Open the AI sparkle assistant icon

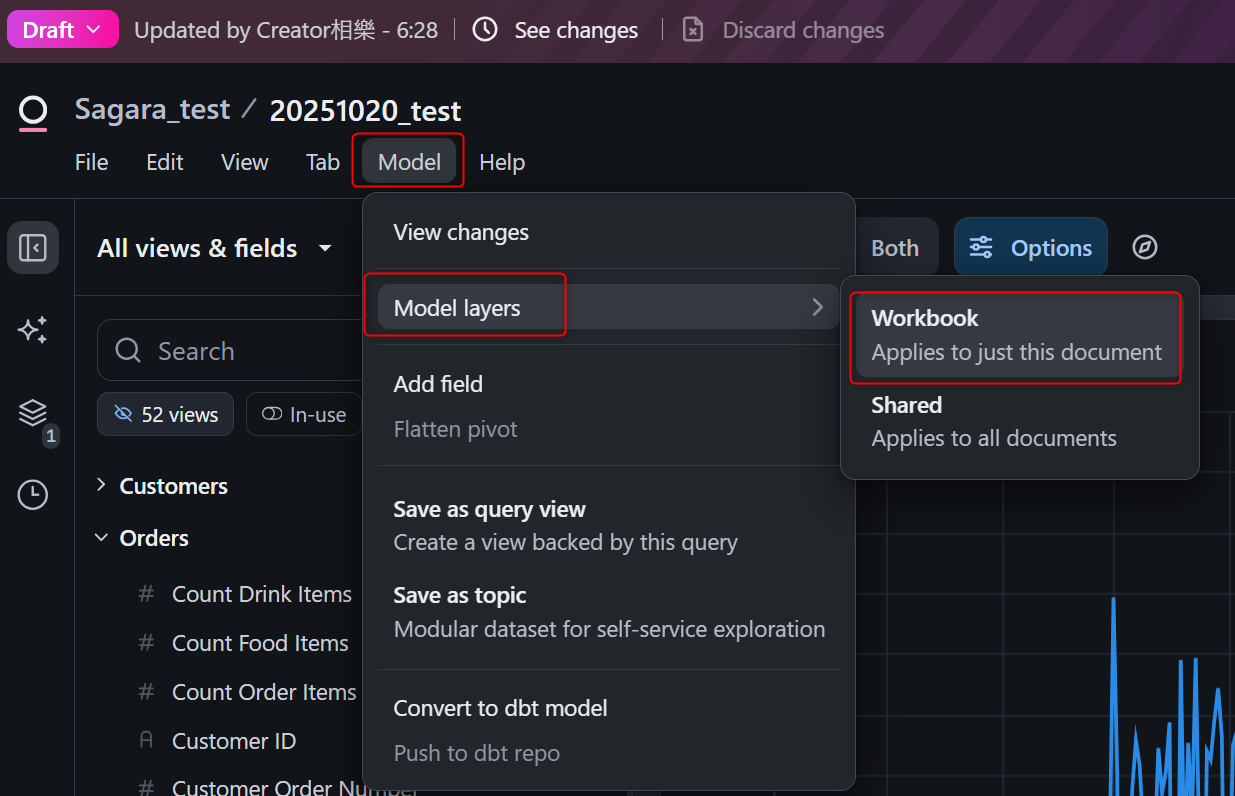tap(33, 330)
